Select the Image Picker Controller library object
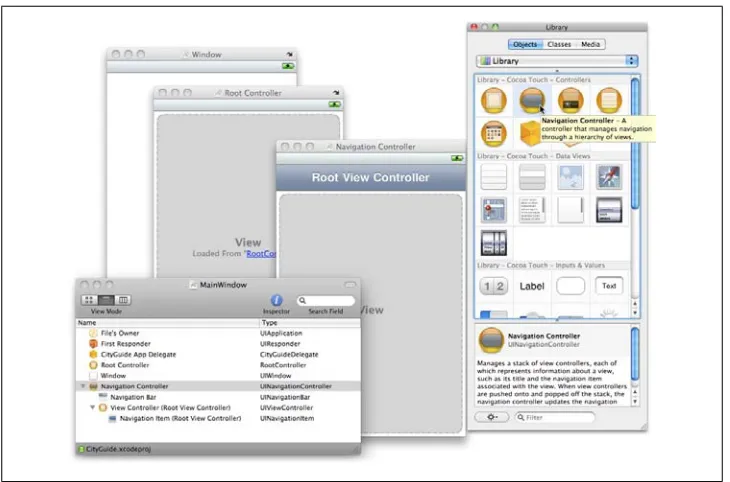This screenshot has height=482, width=730. (x=493, y=134)
